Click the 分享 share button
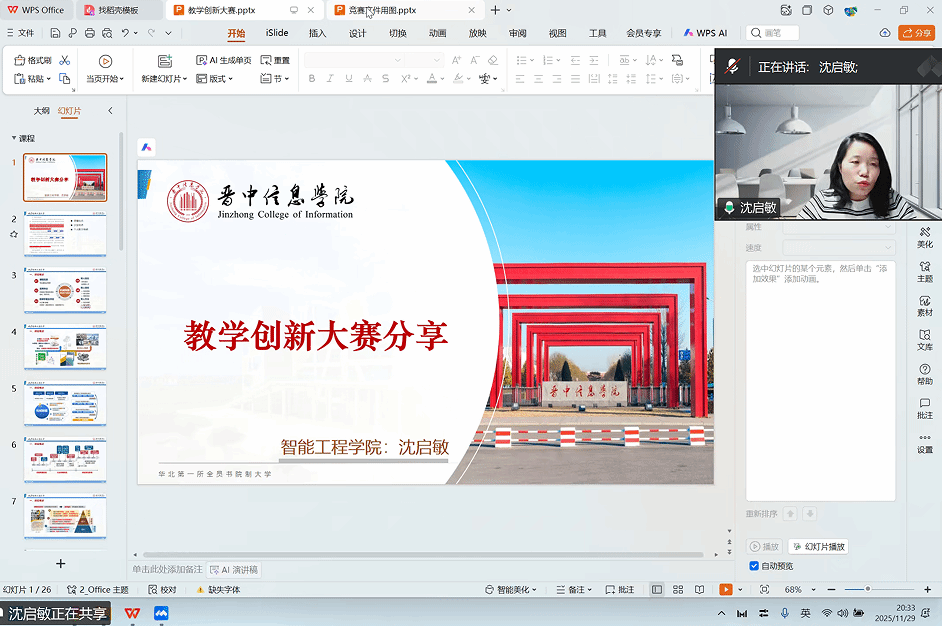 (916, 33)
